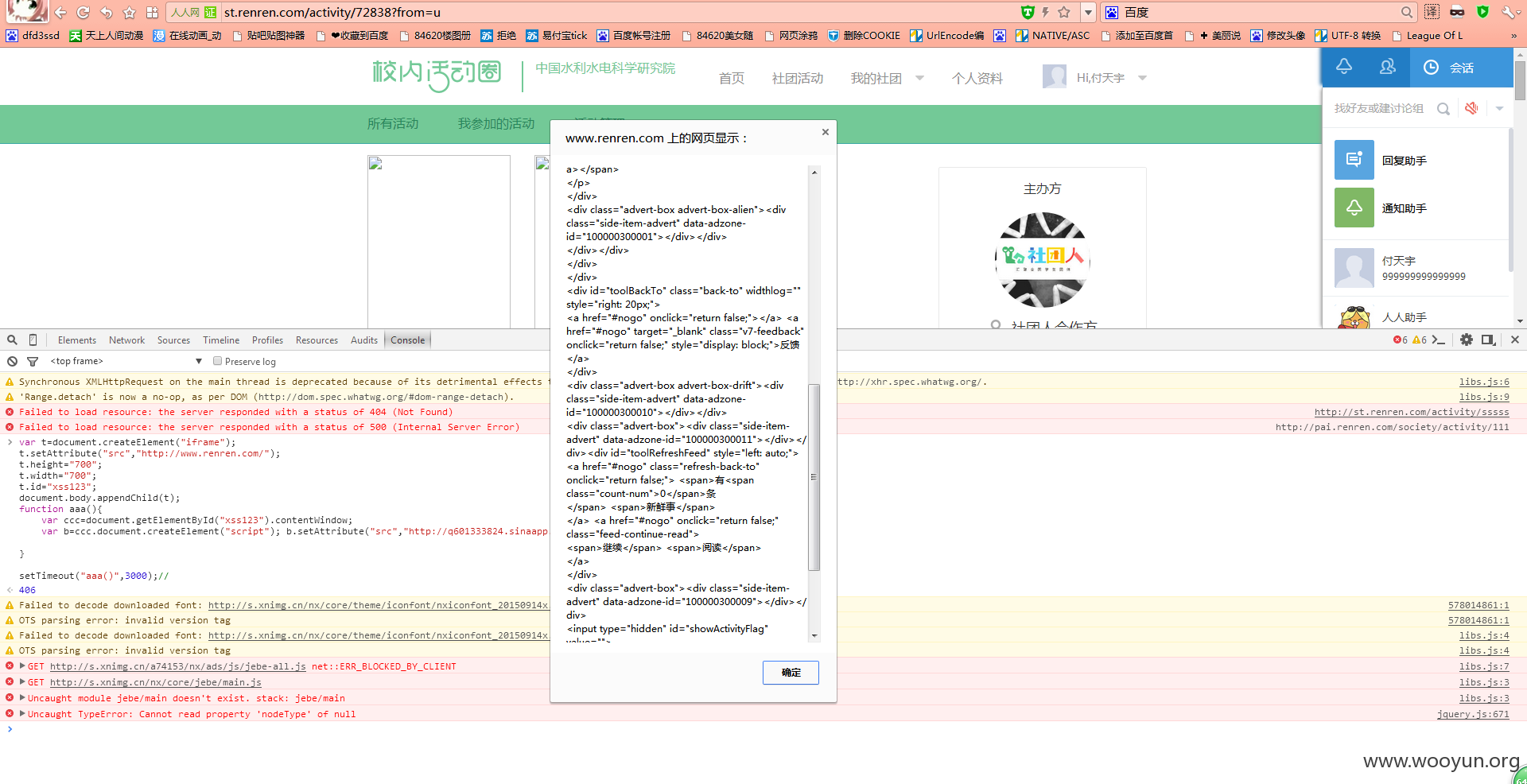
Task: Click the undo closed tab arrow icon
Action: pyautogui.click(x=106, y=12)
